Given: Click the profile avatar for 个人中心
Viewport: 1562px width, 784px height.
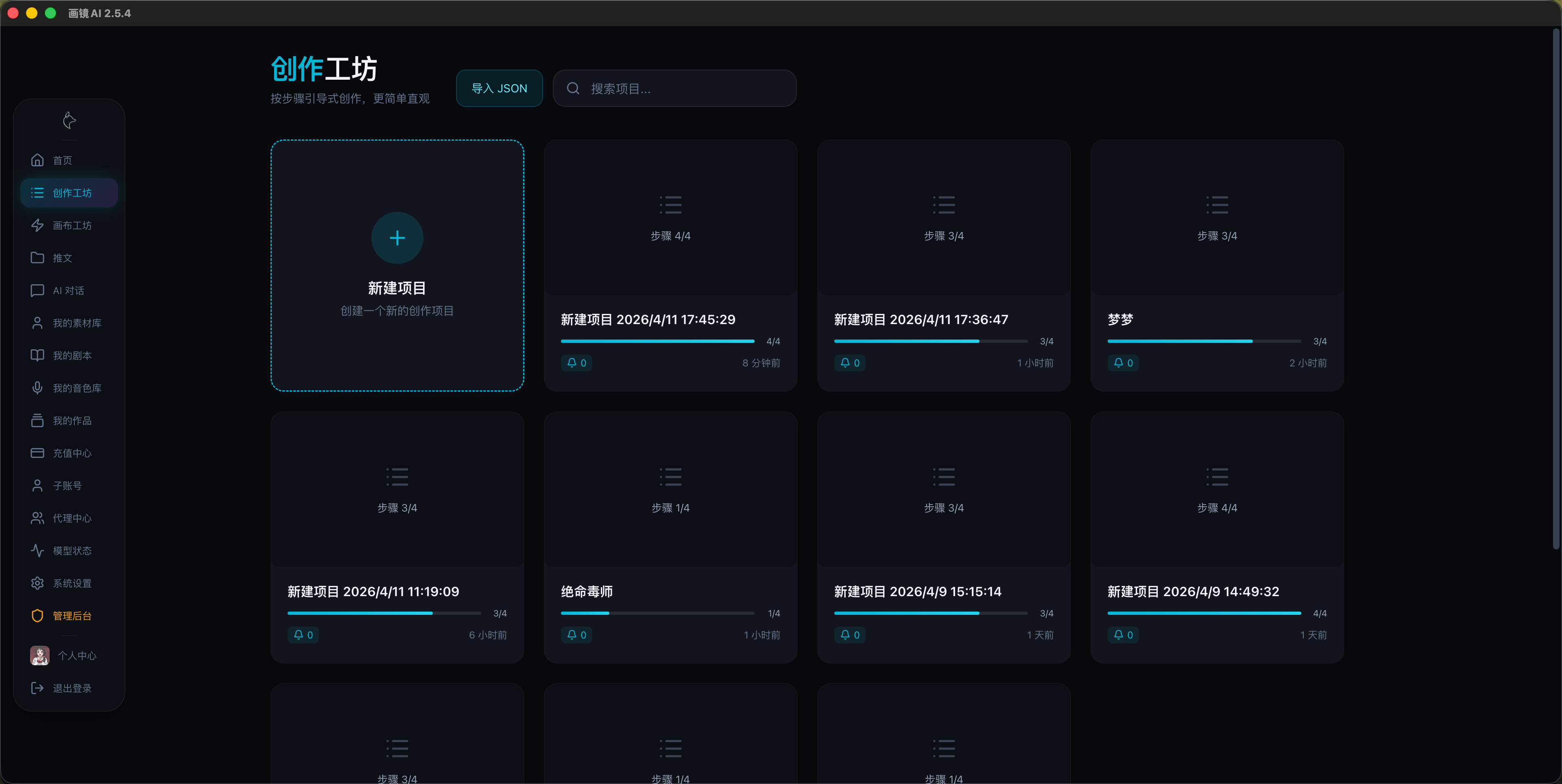Looking at the screenshot, I should (40, 656).
